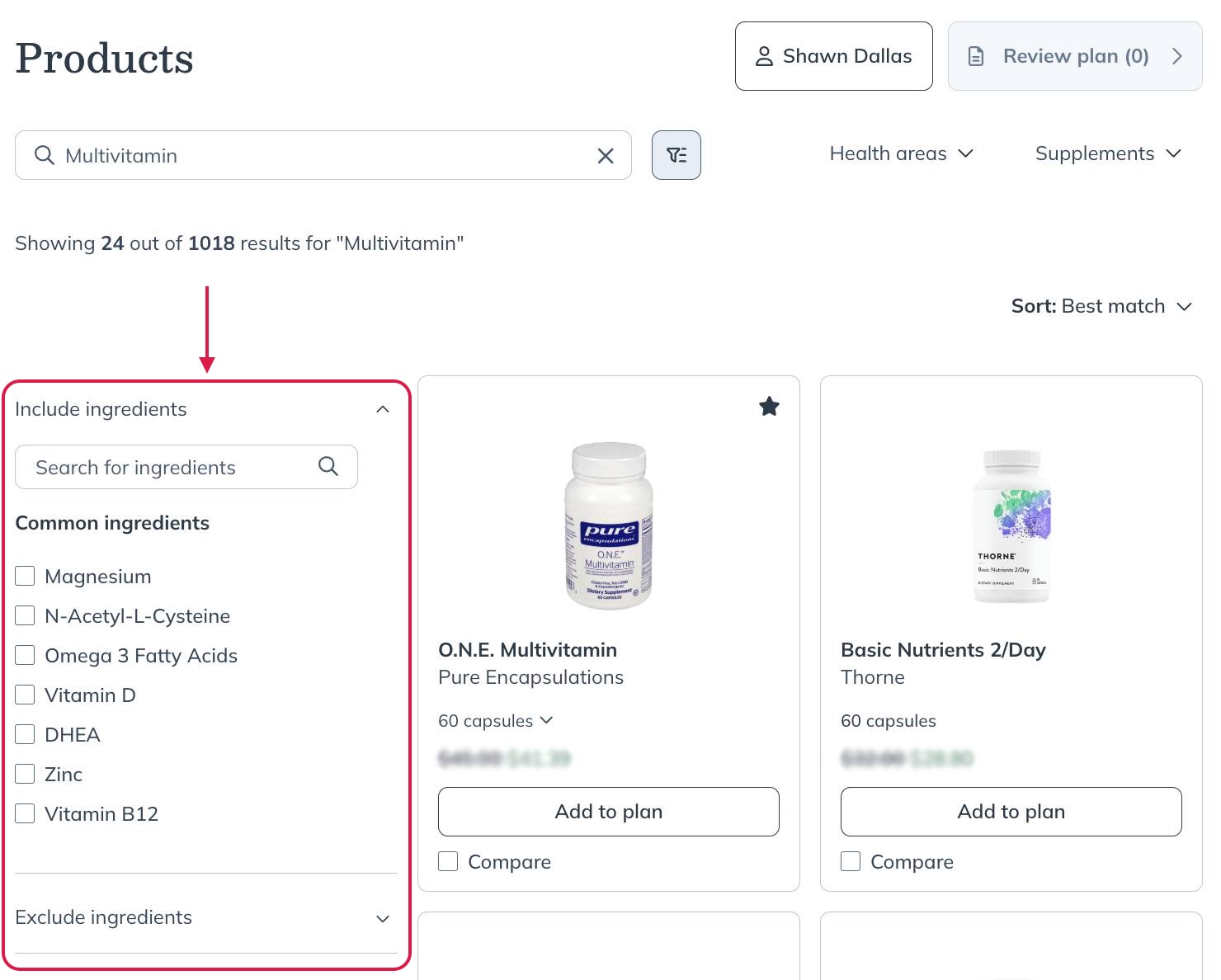This screenshot has width=1221, height=980.
Task: Clear the Multivitamin search text
Action: (605, 156)
